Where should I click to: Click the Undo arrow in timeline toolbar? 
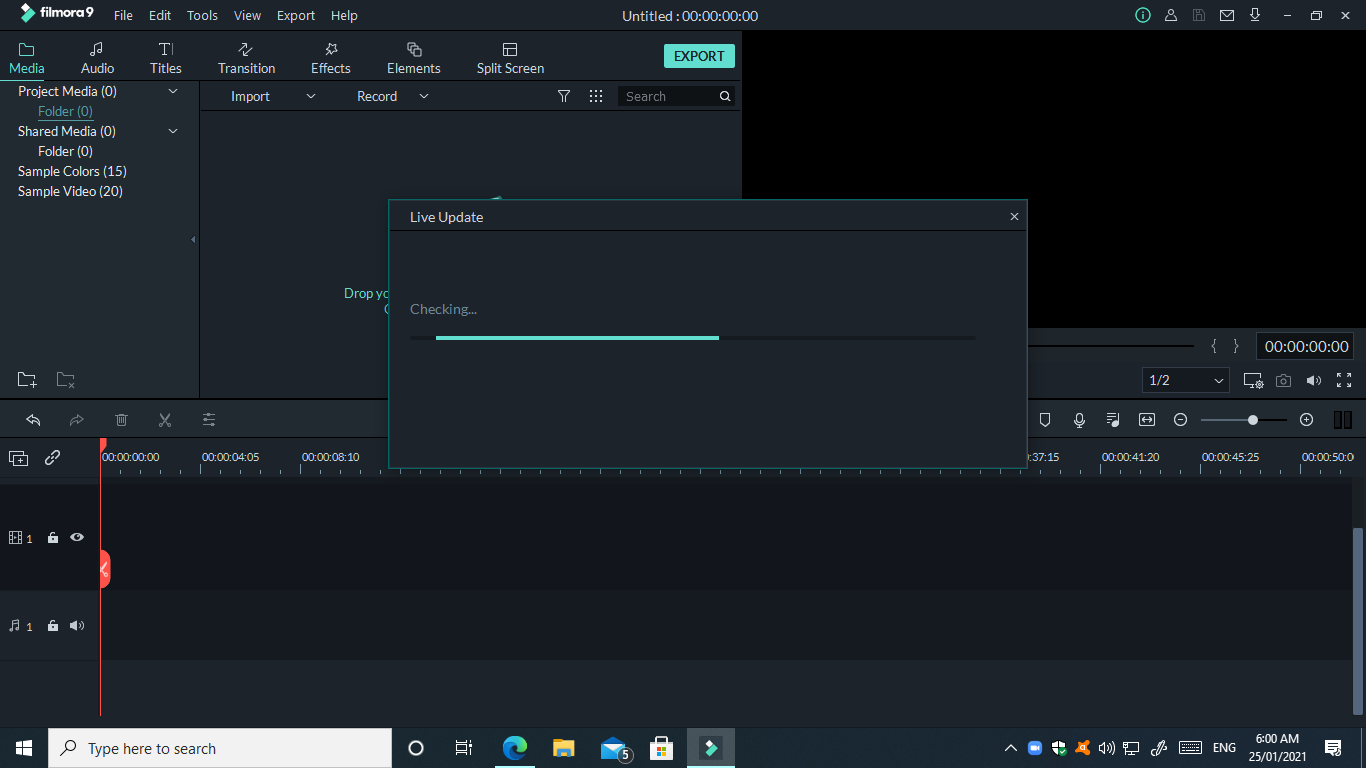point(33,420)
